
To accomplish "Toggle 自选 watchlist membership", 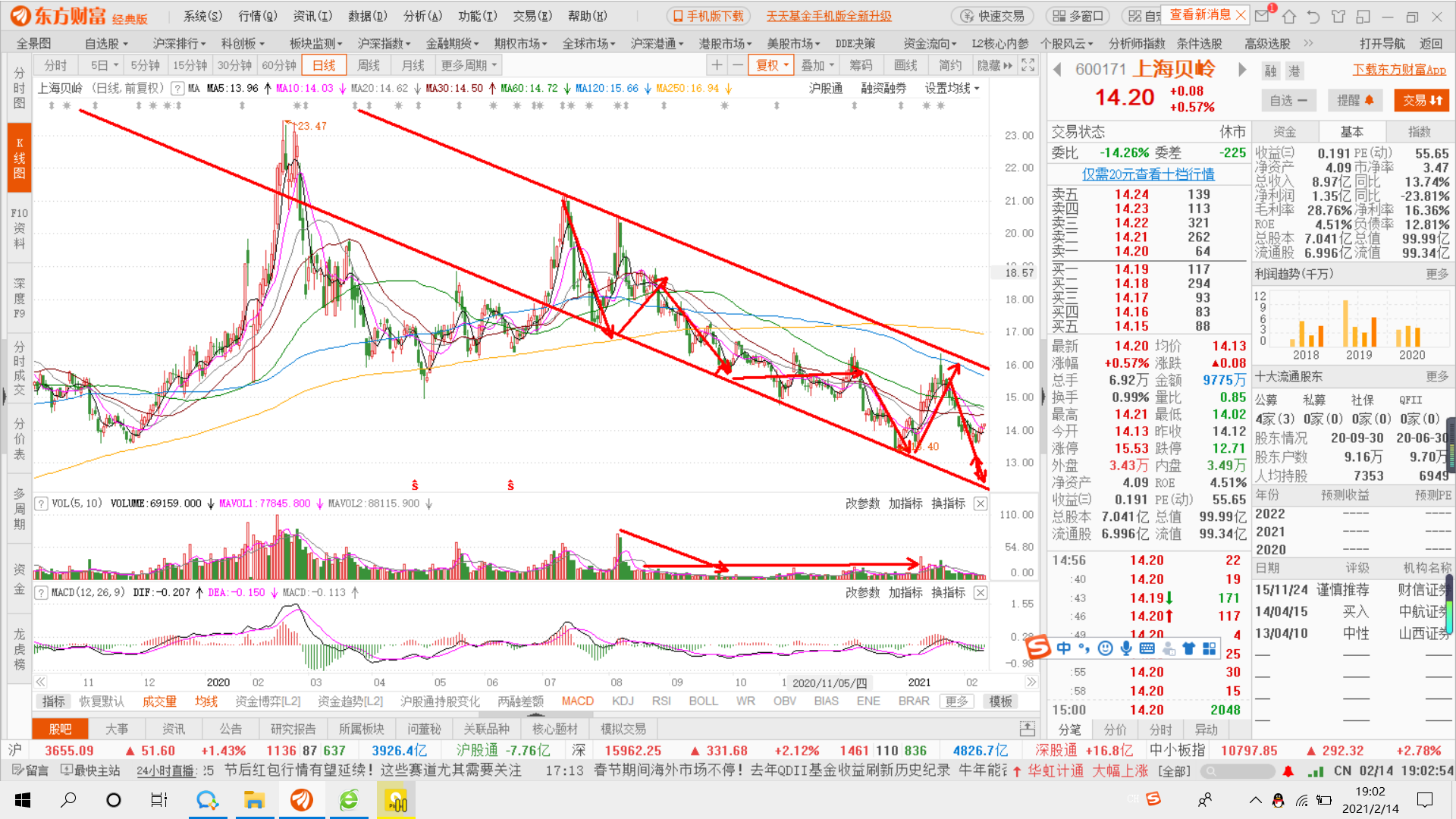I will 1288,100.
